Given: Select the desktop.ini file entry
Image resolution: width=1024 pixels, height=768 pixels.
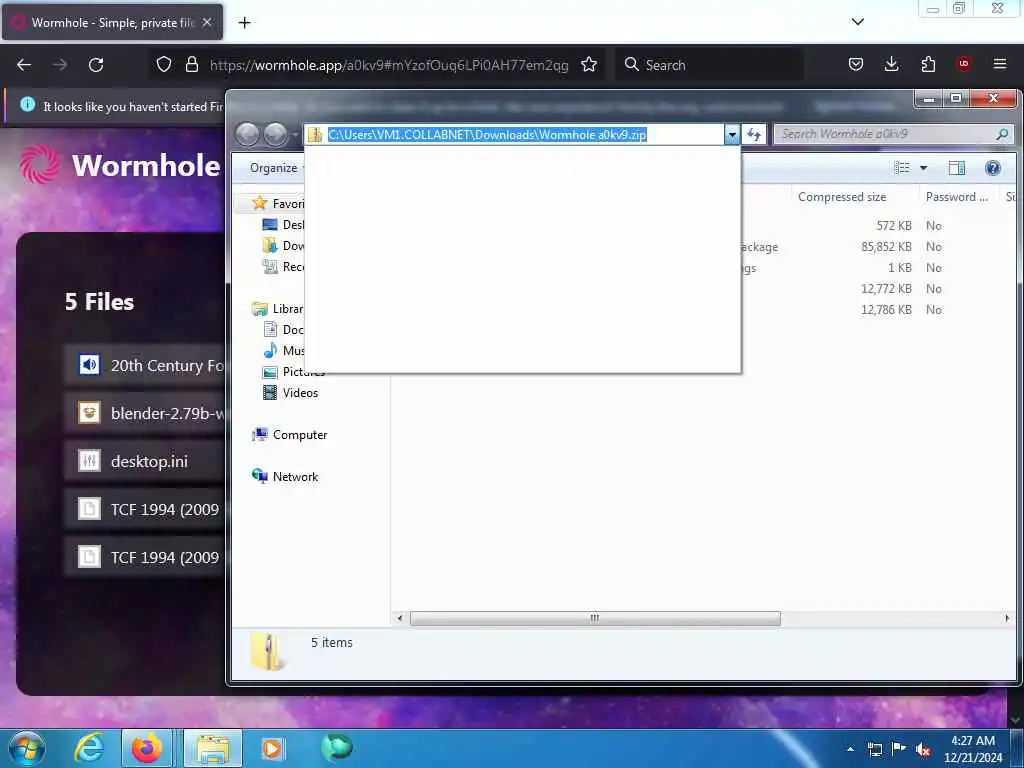Looking at the screenshot, I should coord(145,461).
